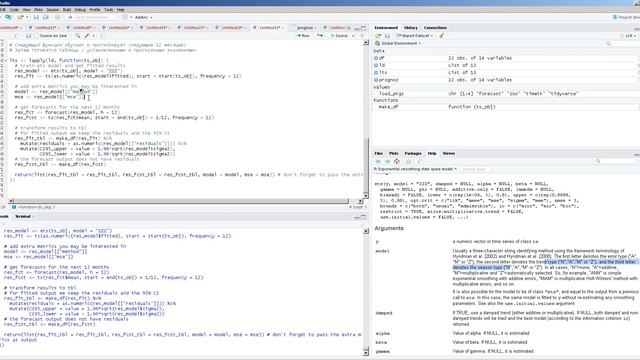Open the Help menu in menu bar

tap(121, 9)
